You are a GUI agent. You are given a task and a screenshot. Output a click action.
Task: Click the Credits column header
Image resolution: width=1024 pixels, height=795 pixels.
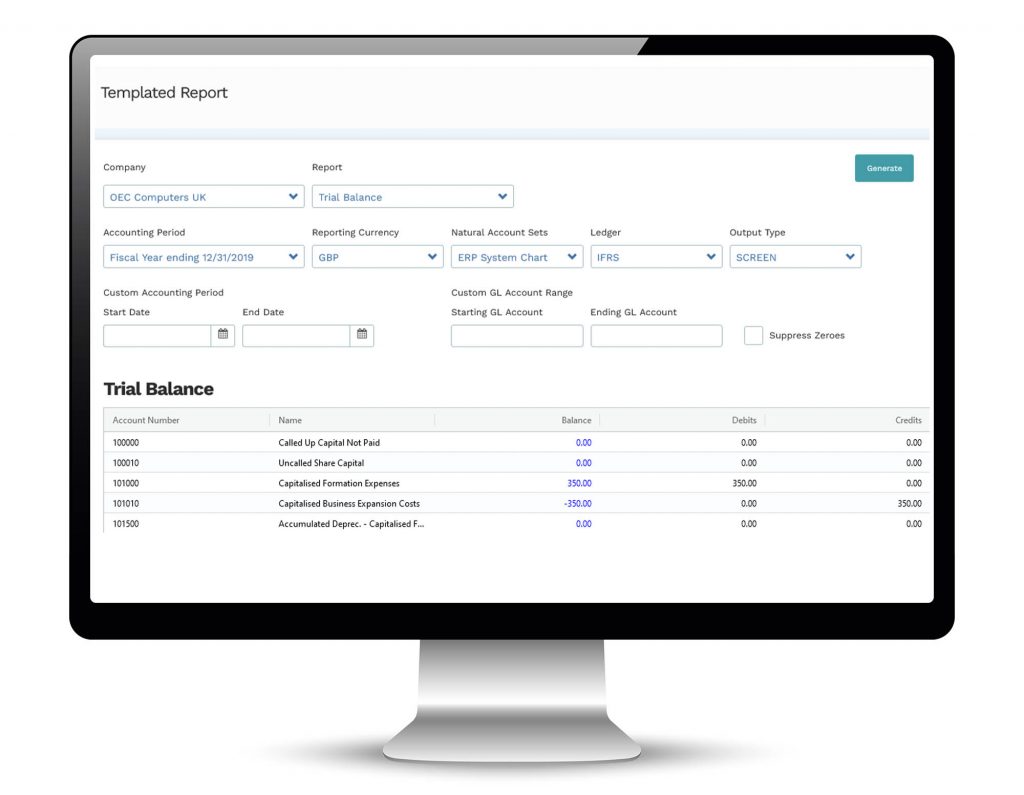(907, 420)
